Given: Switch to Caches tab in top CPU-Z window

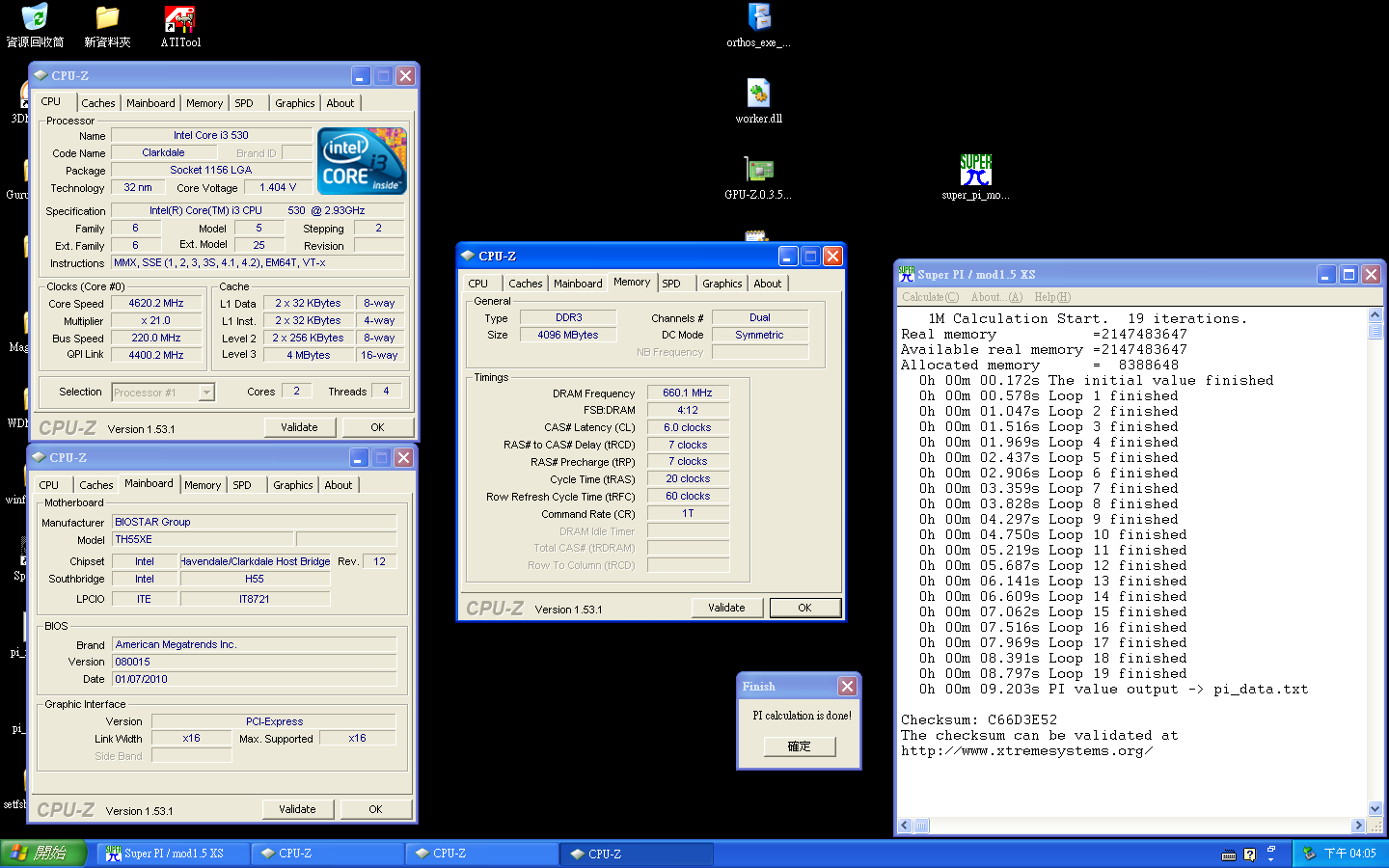Looking at the screenshot, I should coord(97,103).
